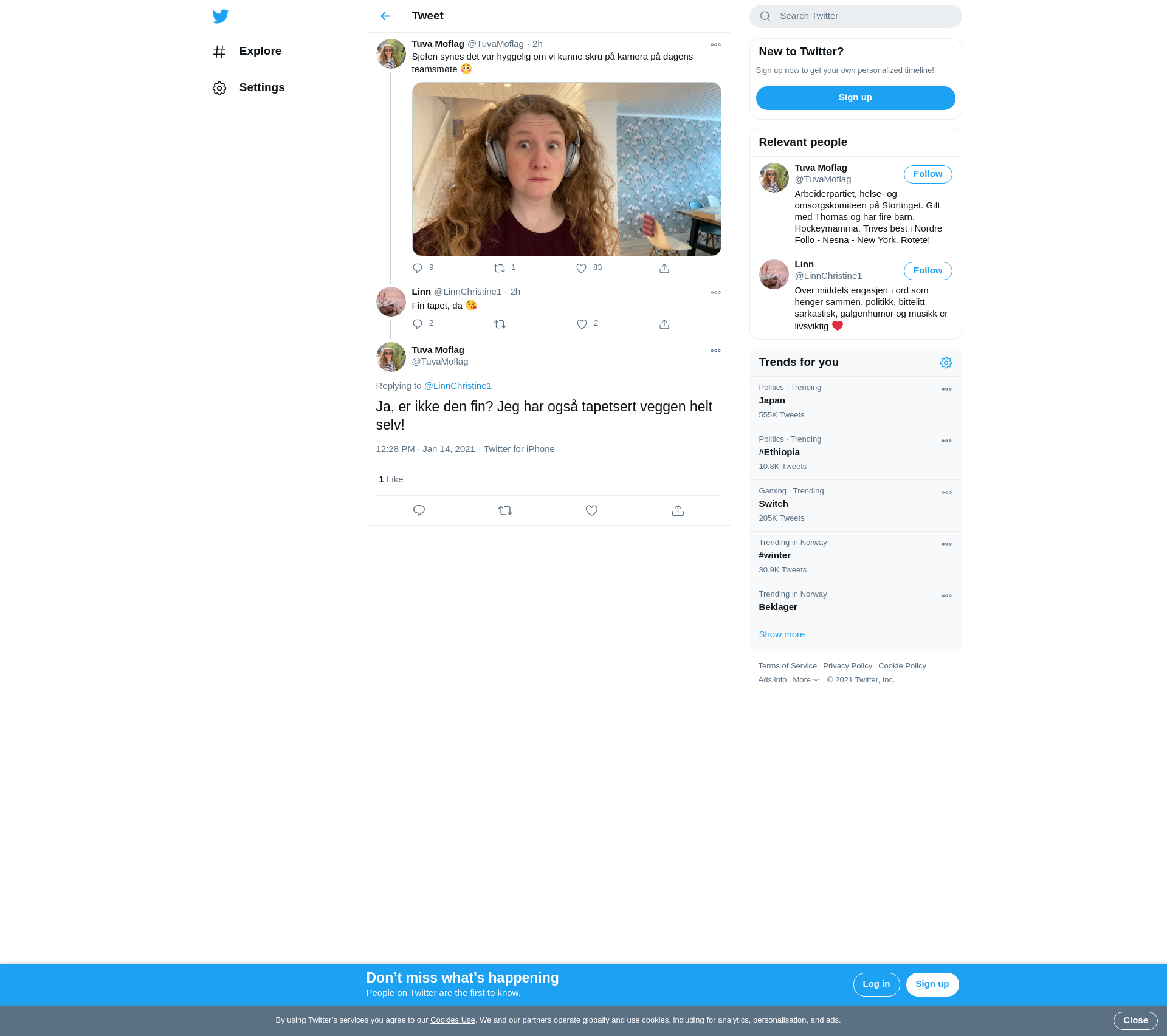Open the tweet's photo with headphones

[x=566, y=170]
